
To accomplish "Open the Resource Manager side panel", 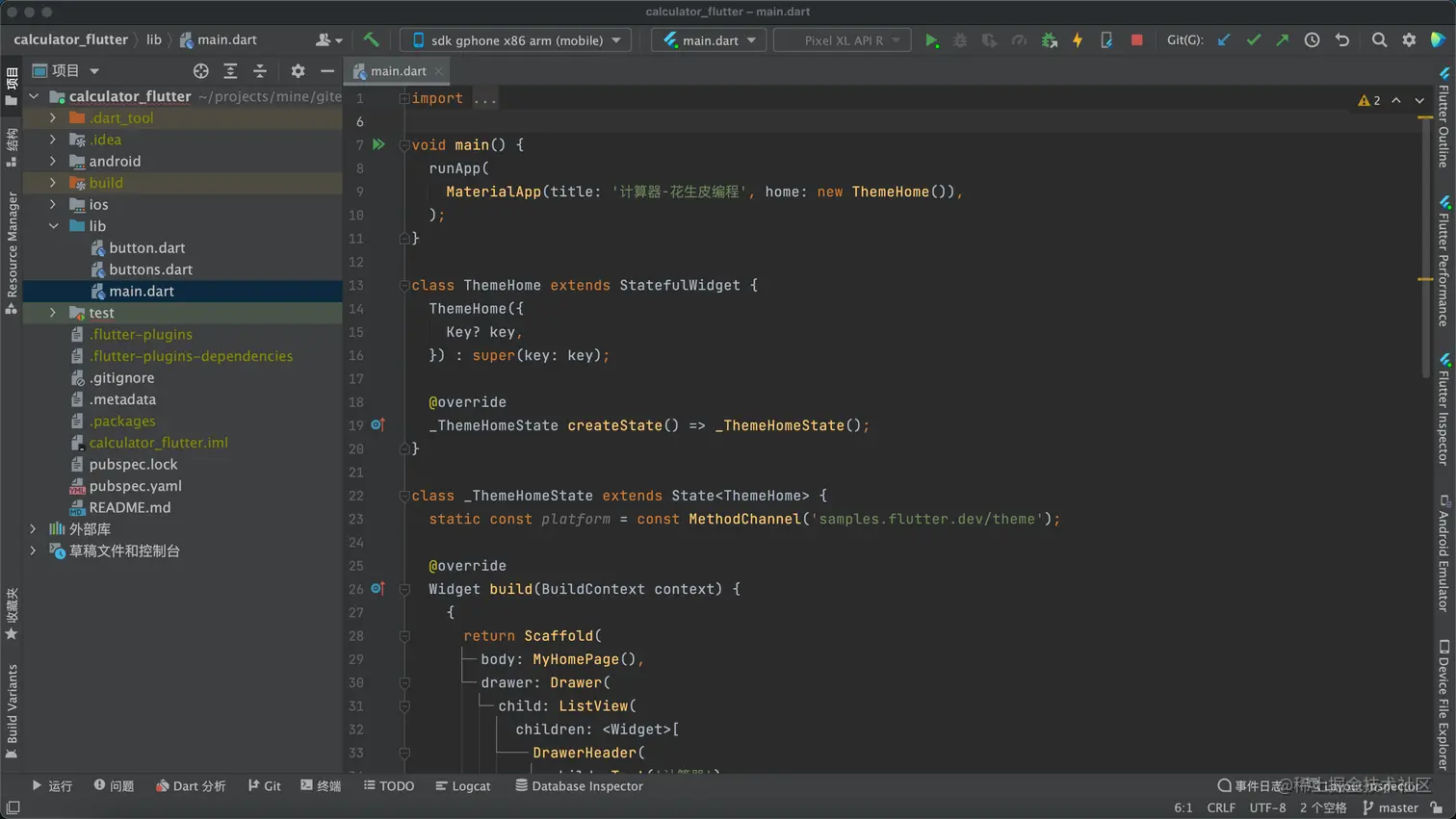I will [x=12, y=252].
